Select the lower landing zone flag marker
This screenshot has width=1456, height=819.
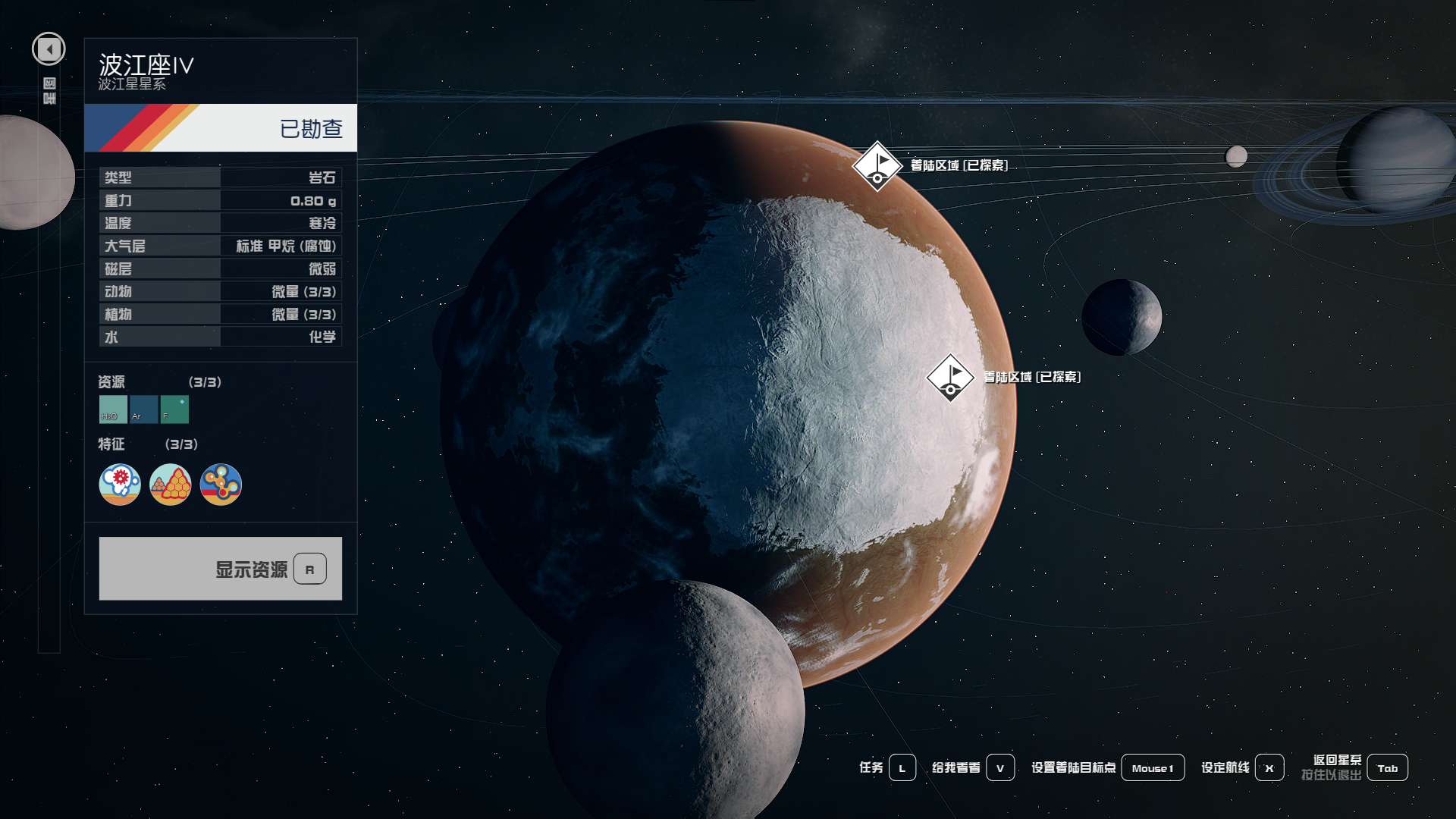click(950, 378)
